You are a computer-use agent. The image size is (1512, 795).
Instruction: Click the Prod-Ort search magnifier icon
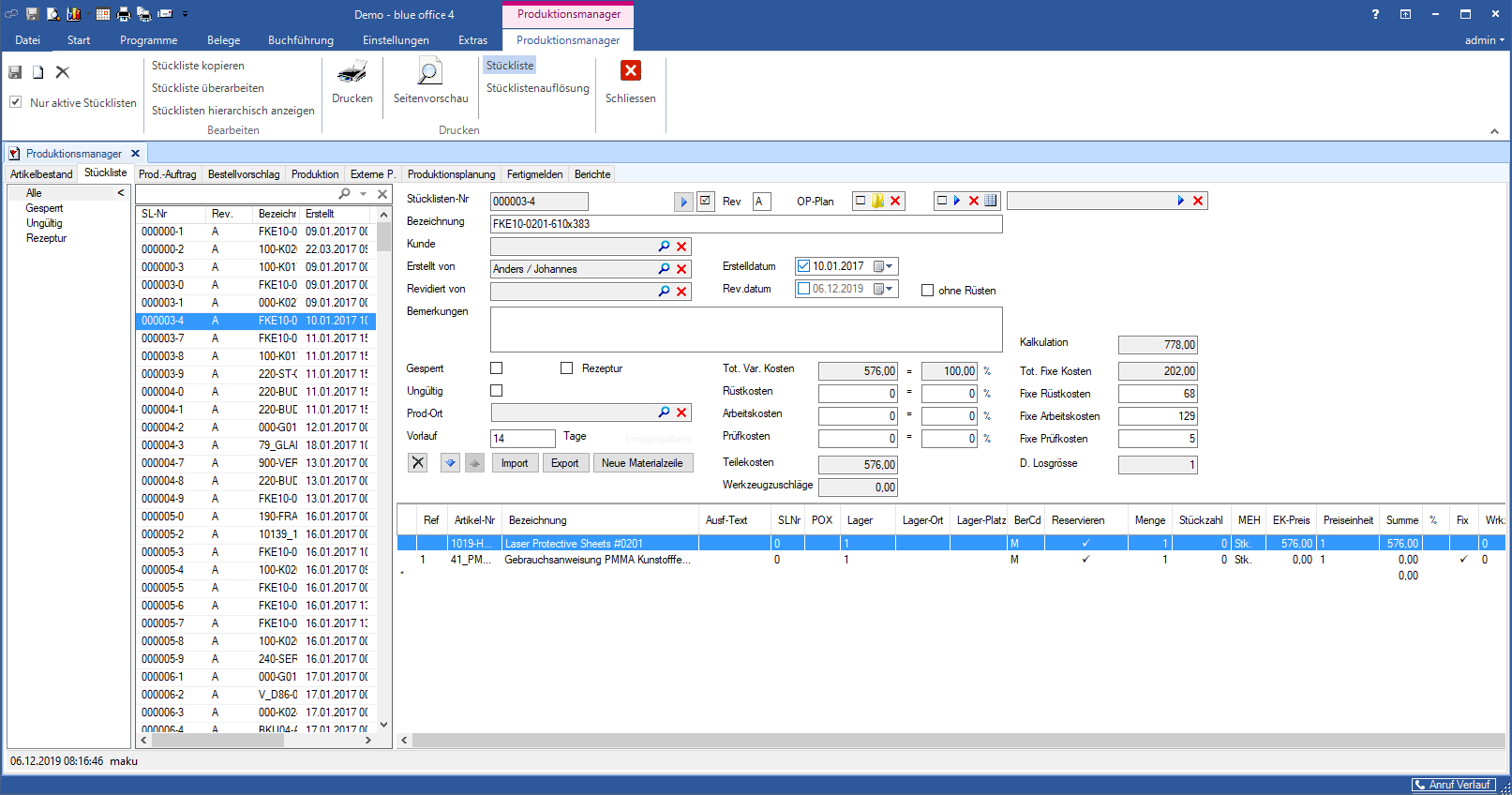(664, 412)
